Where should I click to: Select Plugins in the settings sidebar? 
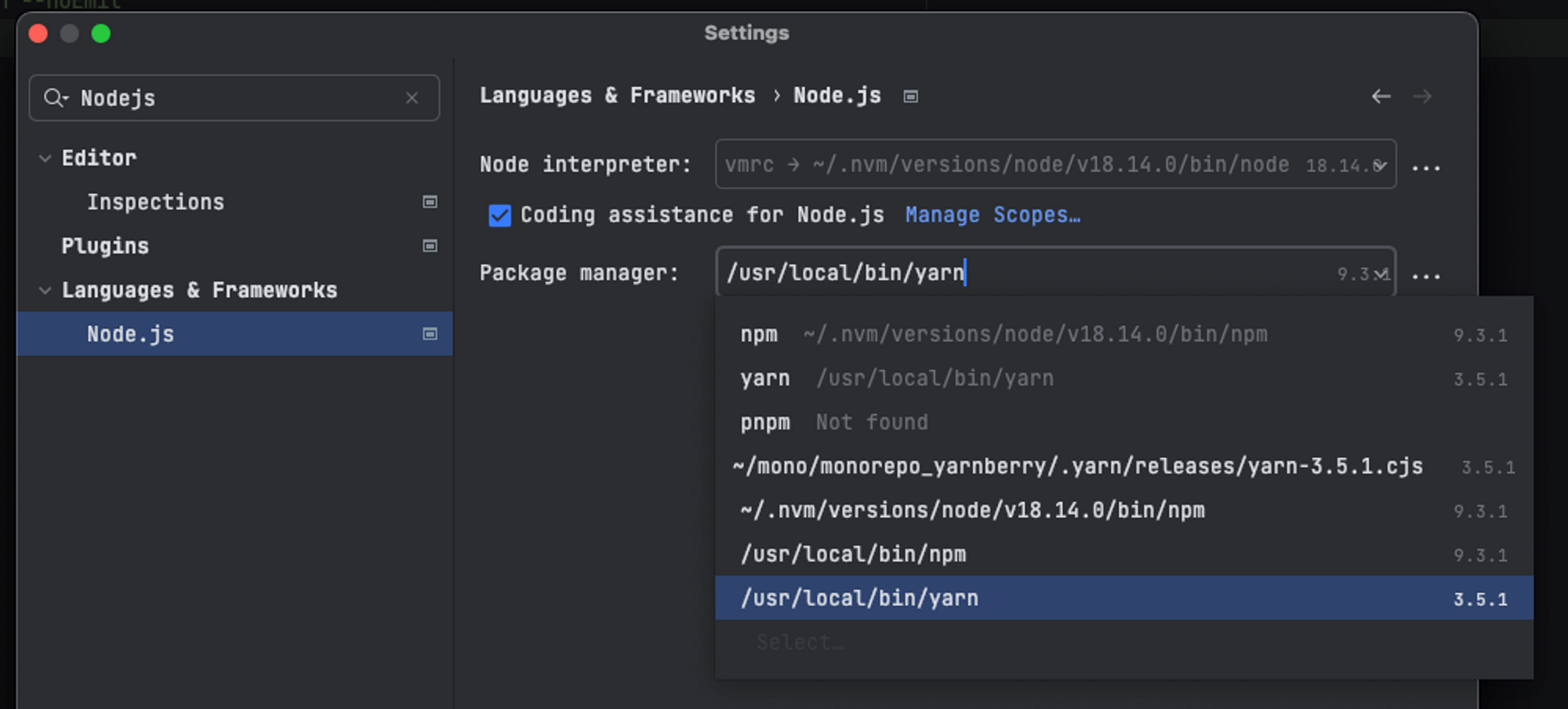click(x=105, y=245)
